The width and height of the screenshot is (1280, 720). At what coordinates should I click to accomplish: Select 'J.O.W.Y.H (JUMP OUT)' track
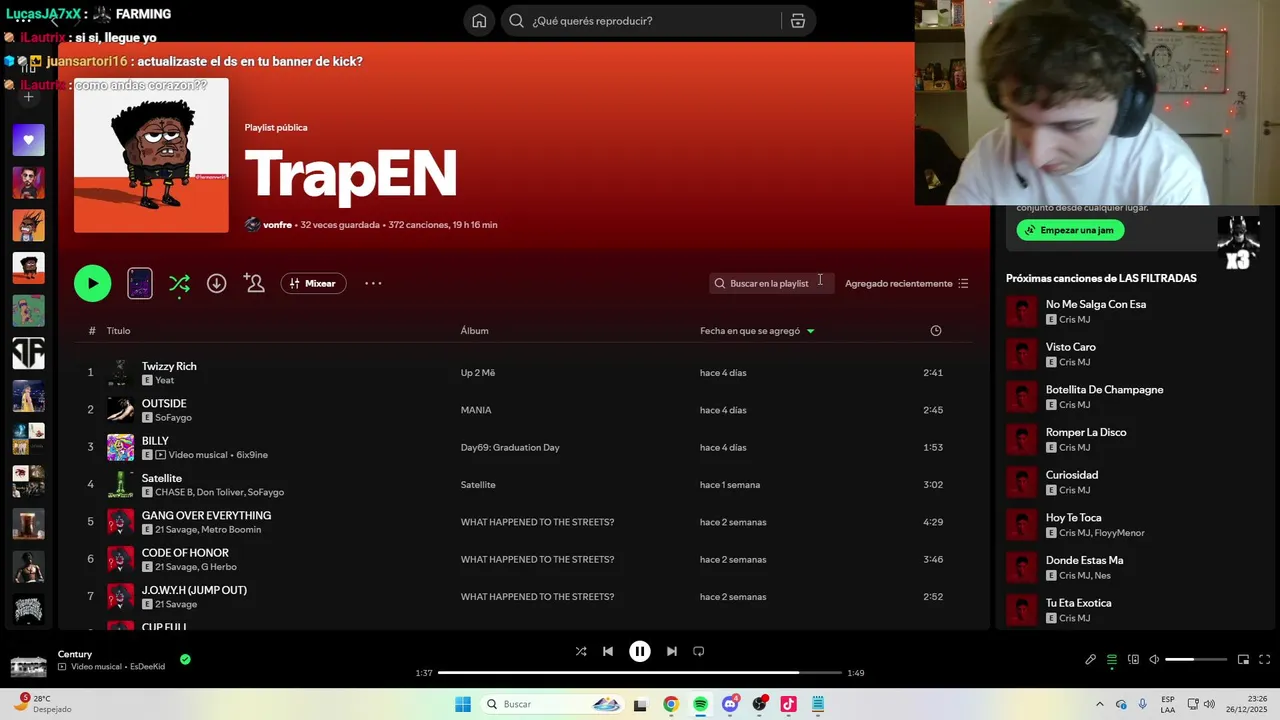pyautogui.click(x=194, y=590)
